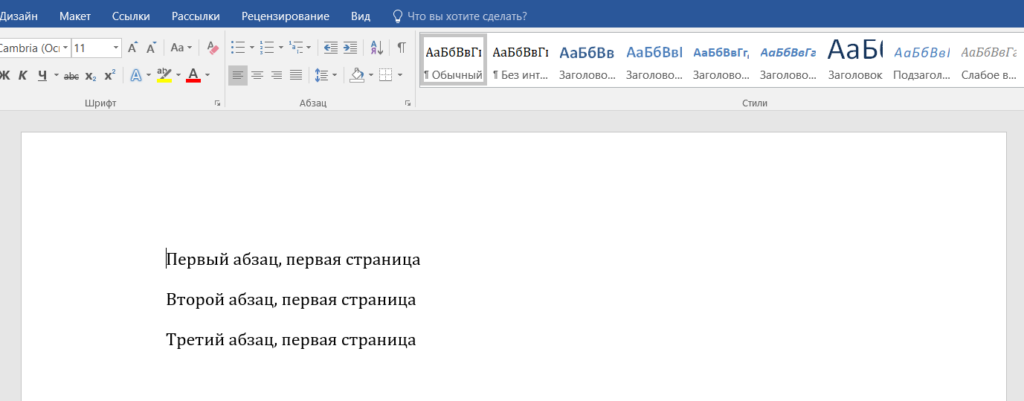Image resolution: width=1024 pixels, height=401 pixels.
Task: Expand numbering library dropdown arrow
Action: pos(280,48)
